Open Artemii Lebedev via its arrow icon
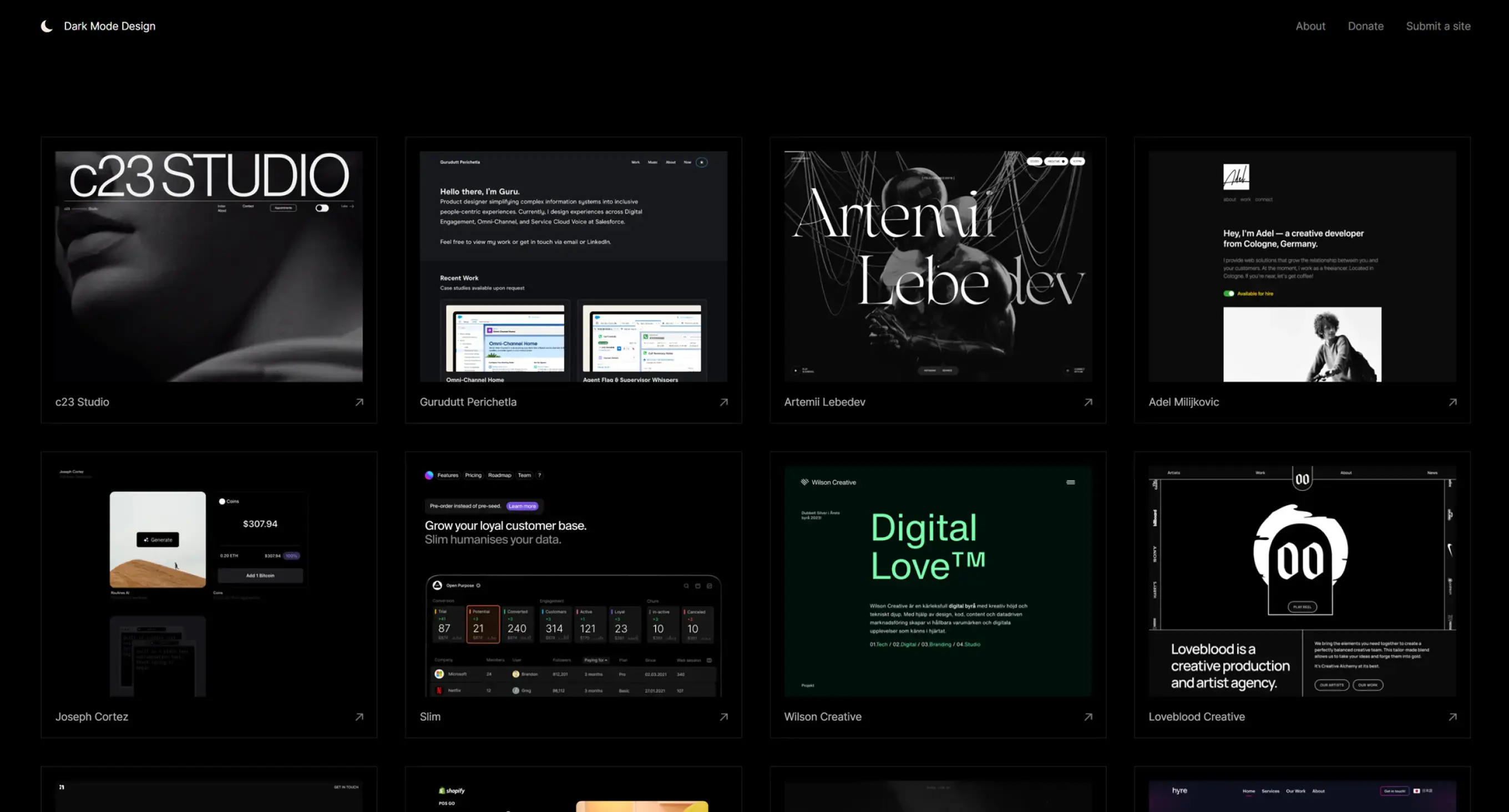The image size is (1509, 812). click(1088, 402)
